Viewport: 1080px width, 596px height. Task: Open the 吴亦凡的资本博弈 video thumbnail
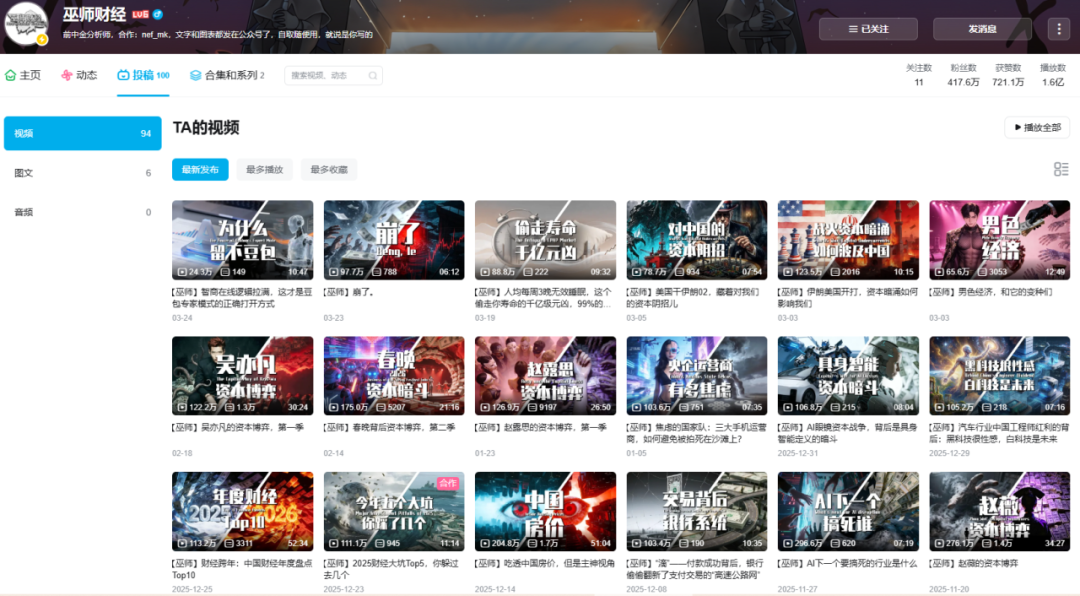click(242, 375)
